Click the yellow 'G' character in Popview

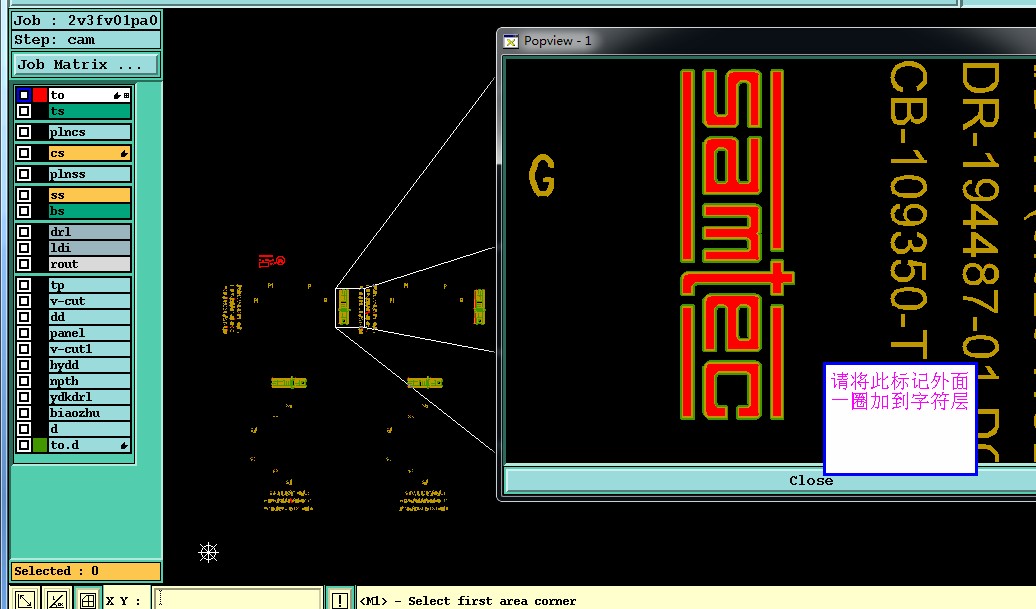tap(542, 176)
